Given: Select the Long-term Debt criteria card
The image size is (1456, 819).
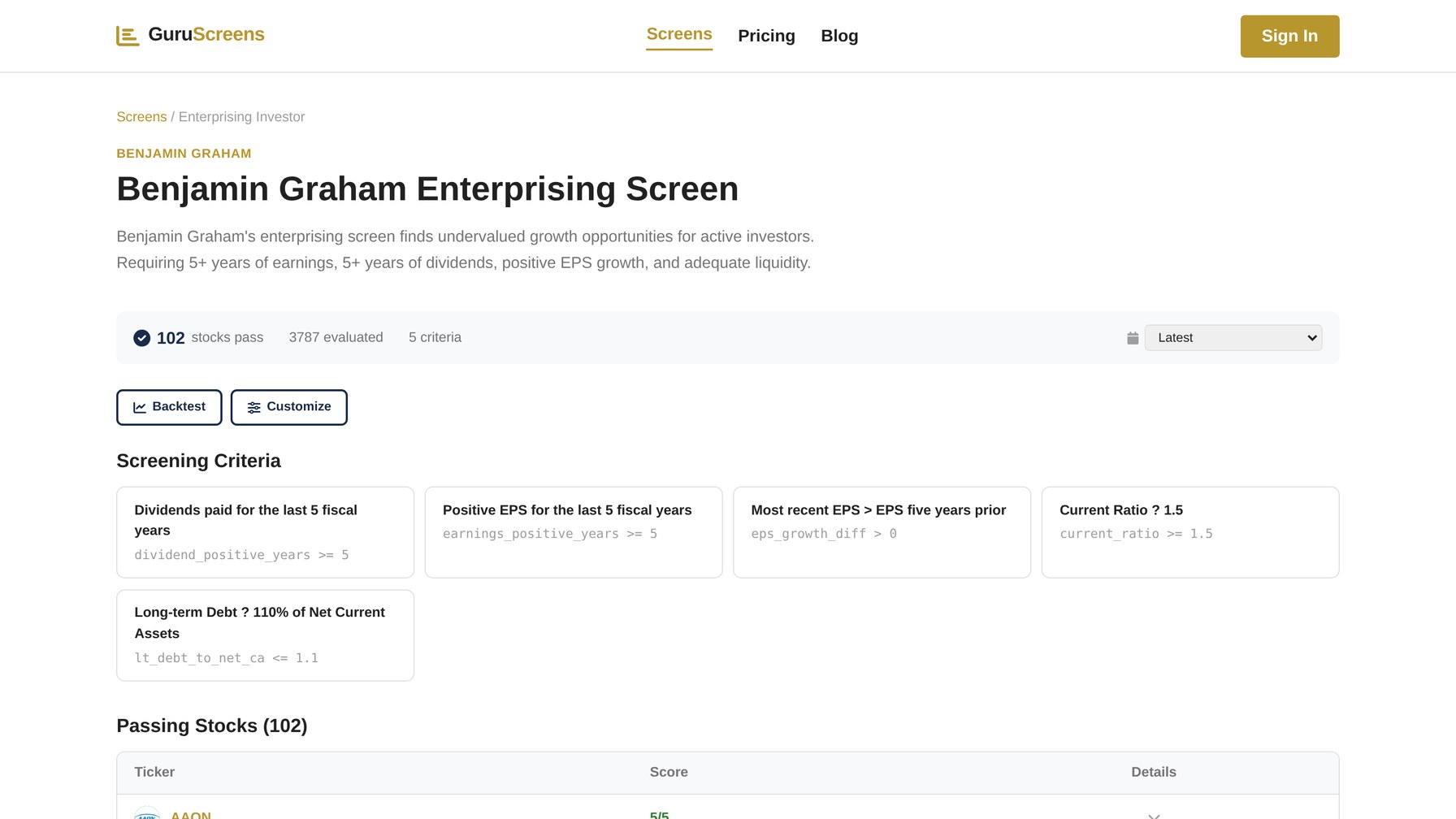Looking at the screenshot, I should 265,635.
